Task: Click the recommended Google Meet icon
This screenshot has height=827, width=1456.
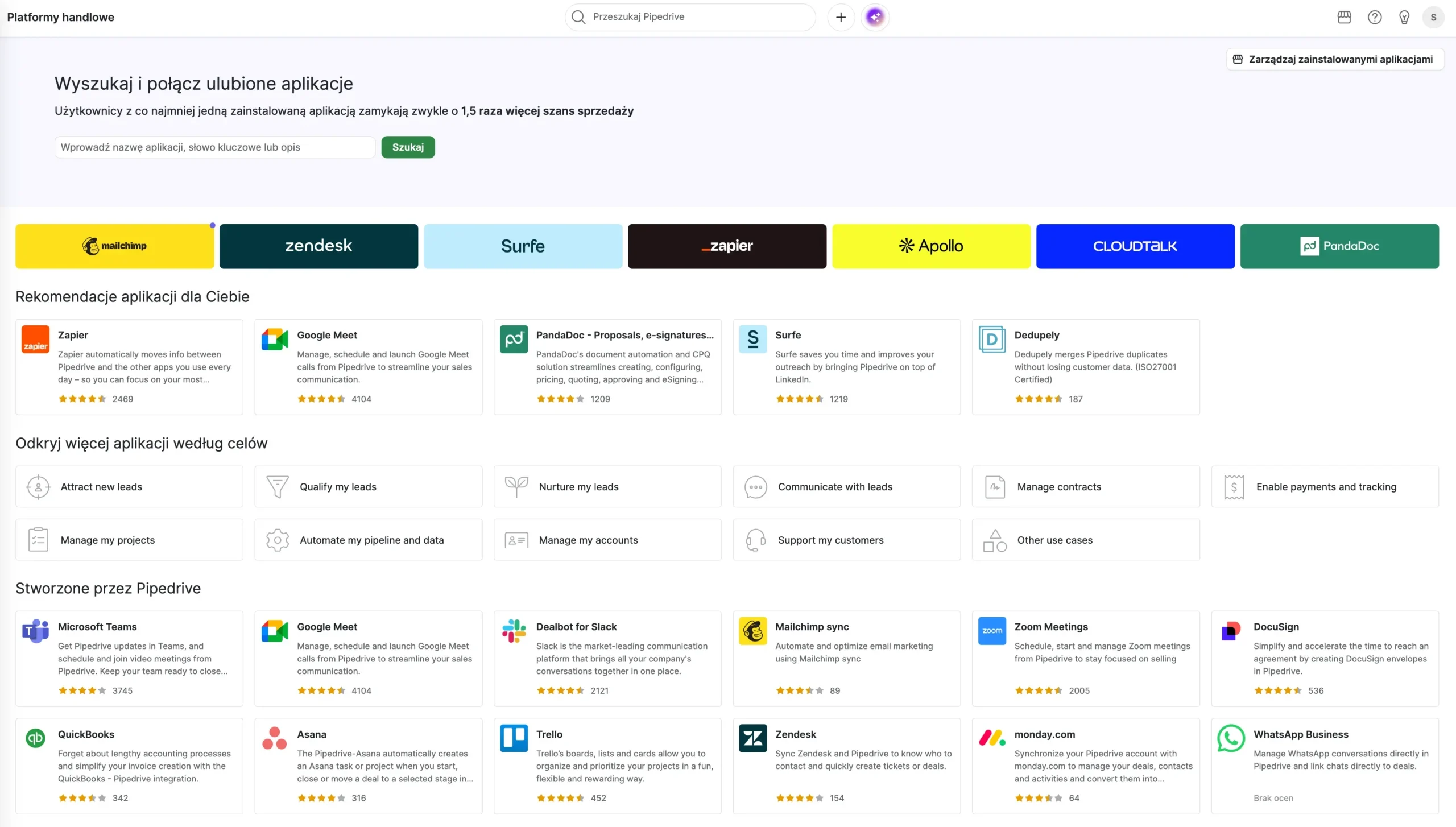Action: [x=275, y=340]
